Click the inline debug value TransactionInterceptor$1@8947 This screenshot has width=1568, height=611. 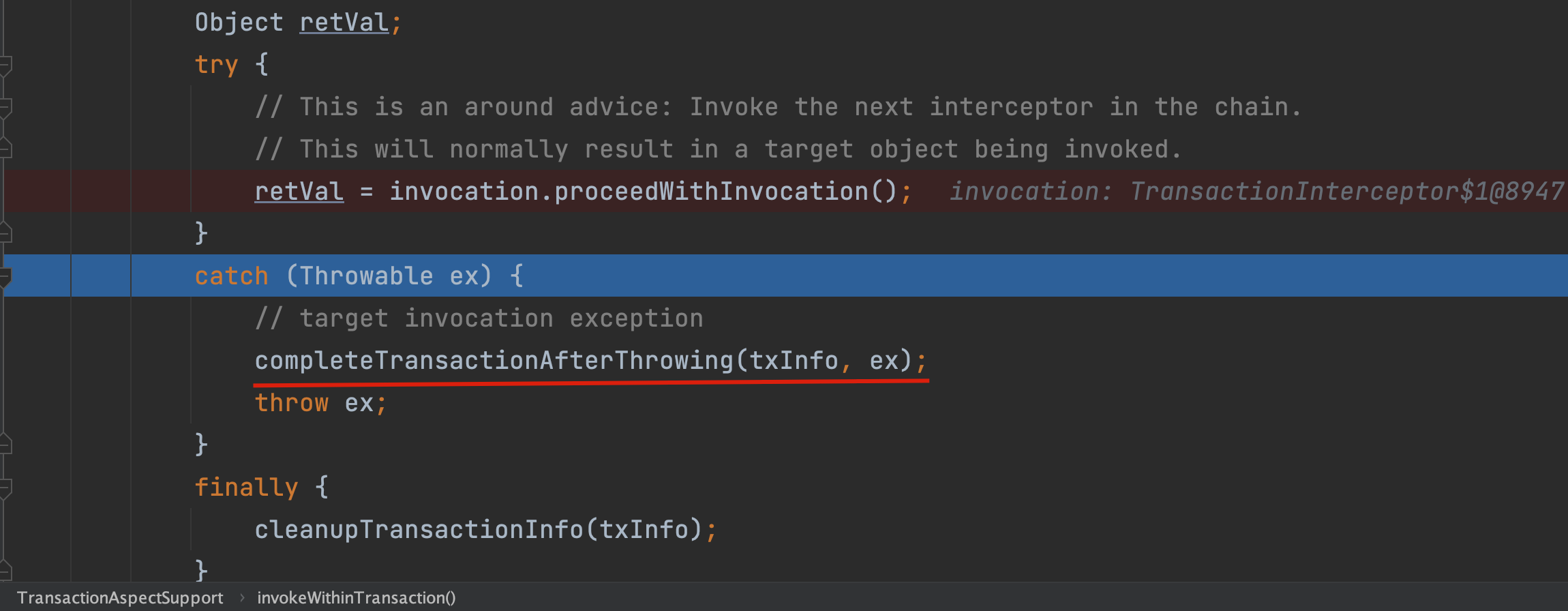coord(1346,192)
